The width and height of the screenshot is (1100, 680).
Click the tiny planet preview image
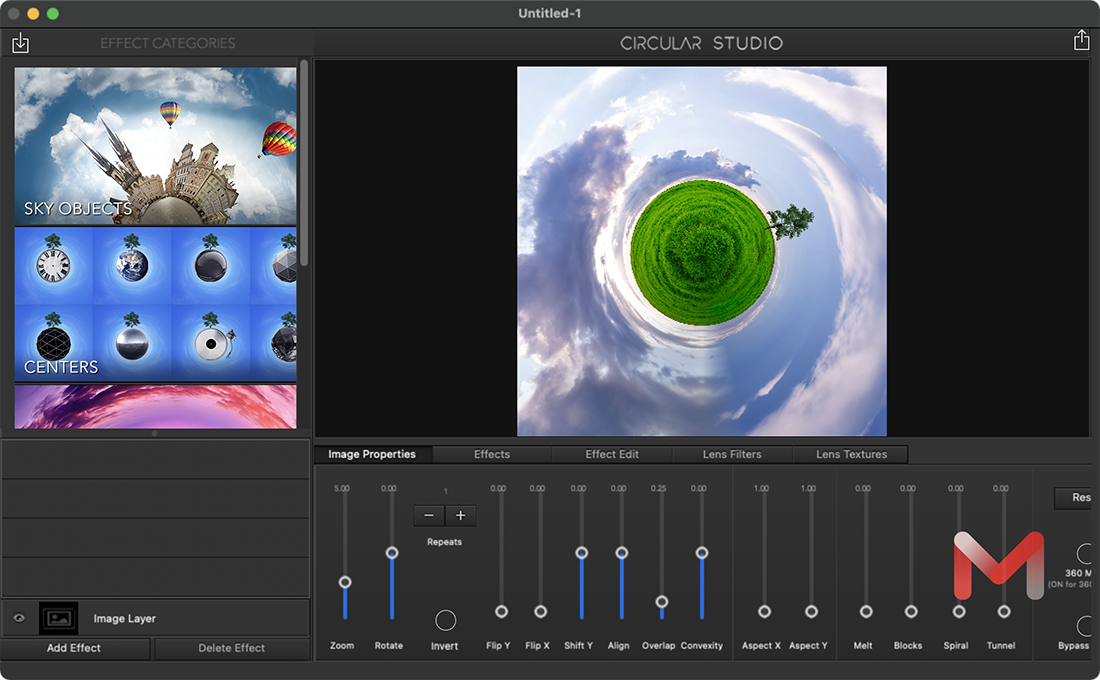(702, 251)
